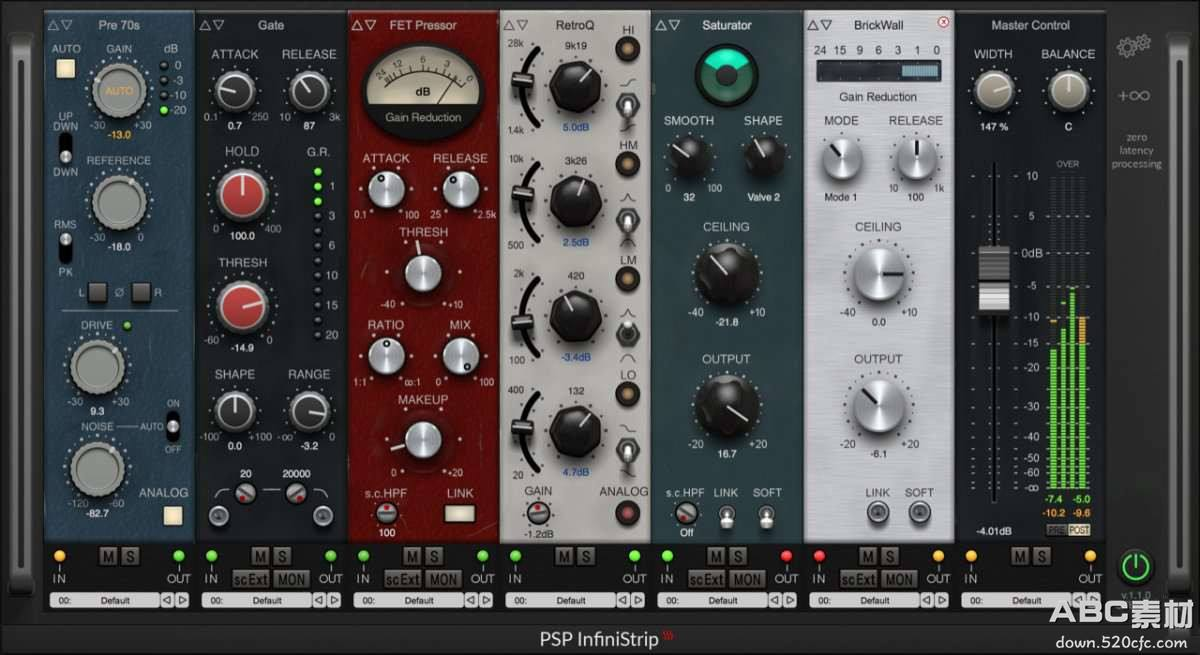Open the FET Pressor preset list '00: Default'
Screen dimensions: 1200x655
coord(409,601)
